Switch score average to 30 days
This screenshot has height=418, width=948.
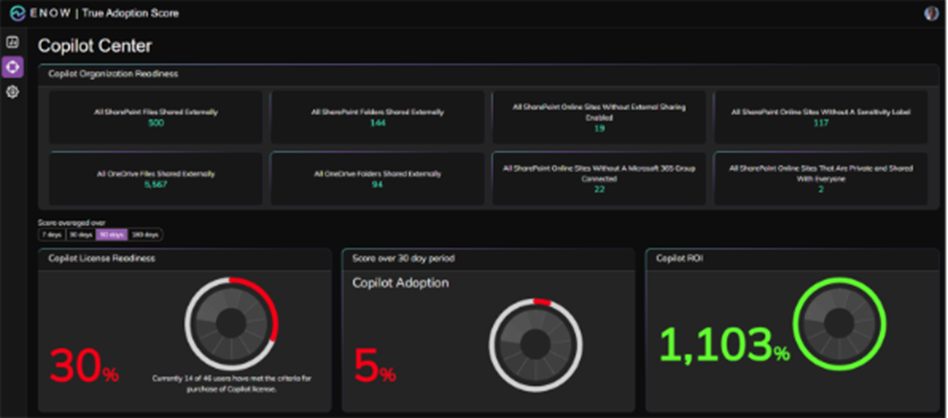pos(79,234)
